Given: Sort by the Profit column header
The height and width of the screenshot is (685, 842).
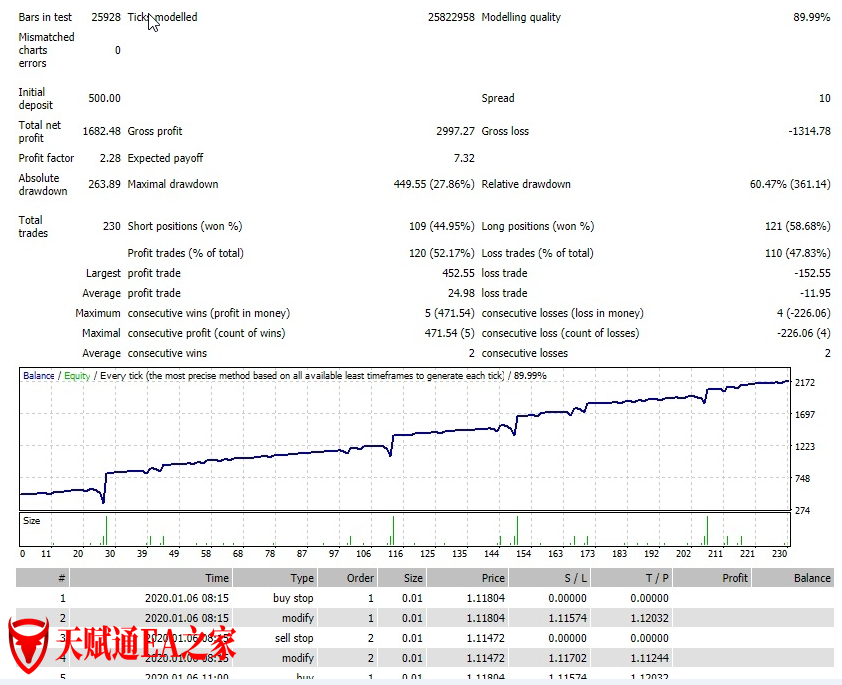Looking at the screenshot, I should click(734, 578).
